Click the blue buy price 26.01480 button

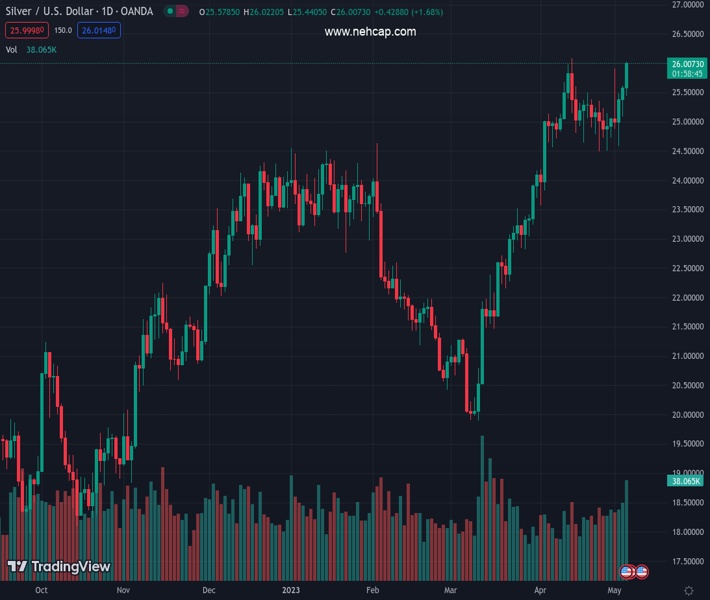coord(100,31)
